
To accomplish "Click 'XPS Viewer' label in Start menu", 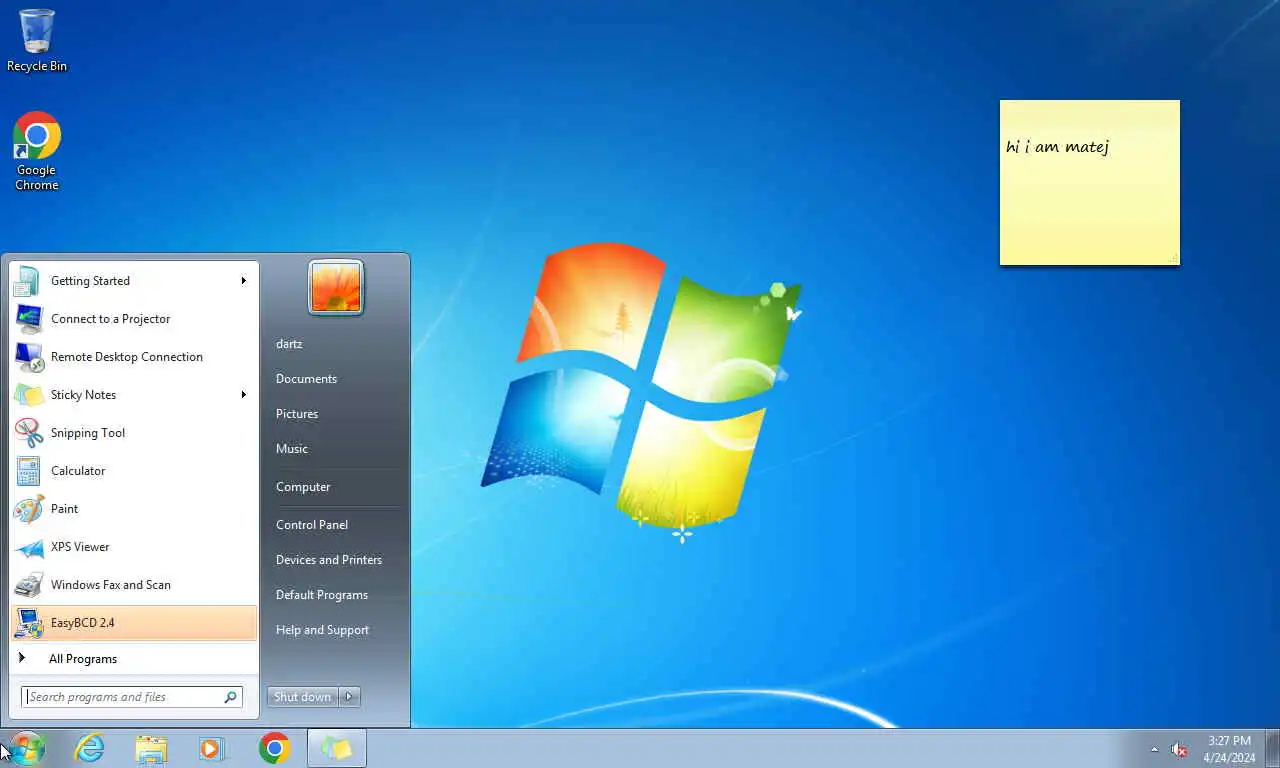I will coord(80,547).
